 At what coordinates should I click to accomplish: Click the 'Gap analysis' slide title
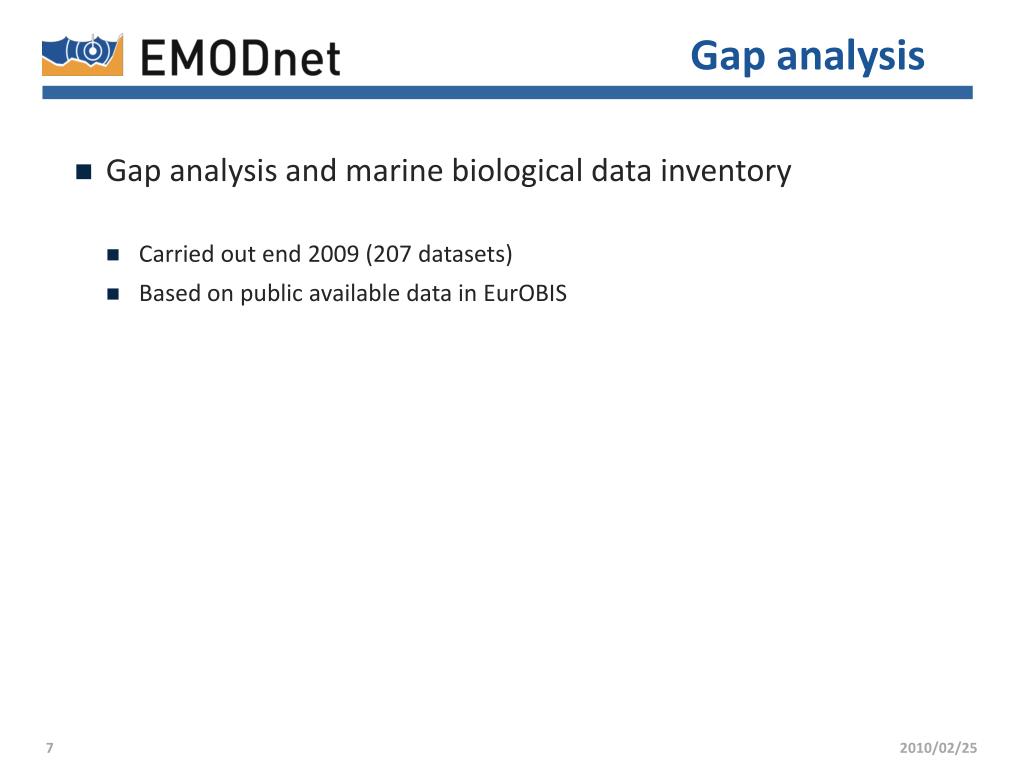pyautogui.click(x=808, y=57)
